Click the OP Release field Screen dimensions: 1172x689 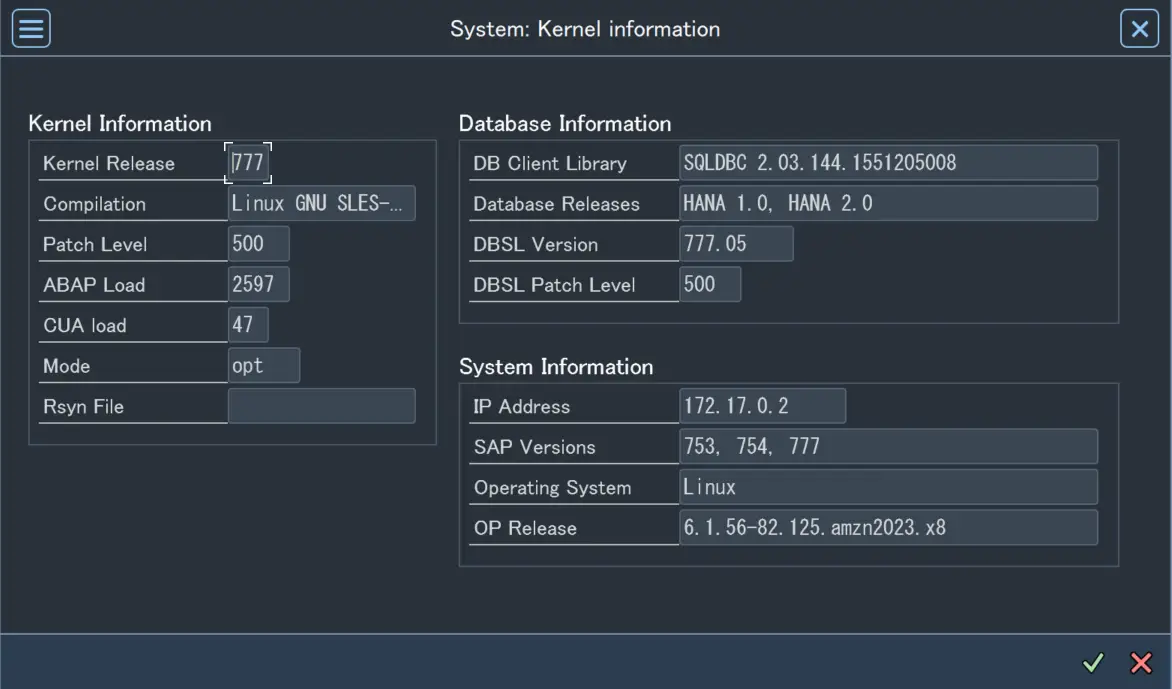[x=889, y=528]
